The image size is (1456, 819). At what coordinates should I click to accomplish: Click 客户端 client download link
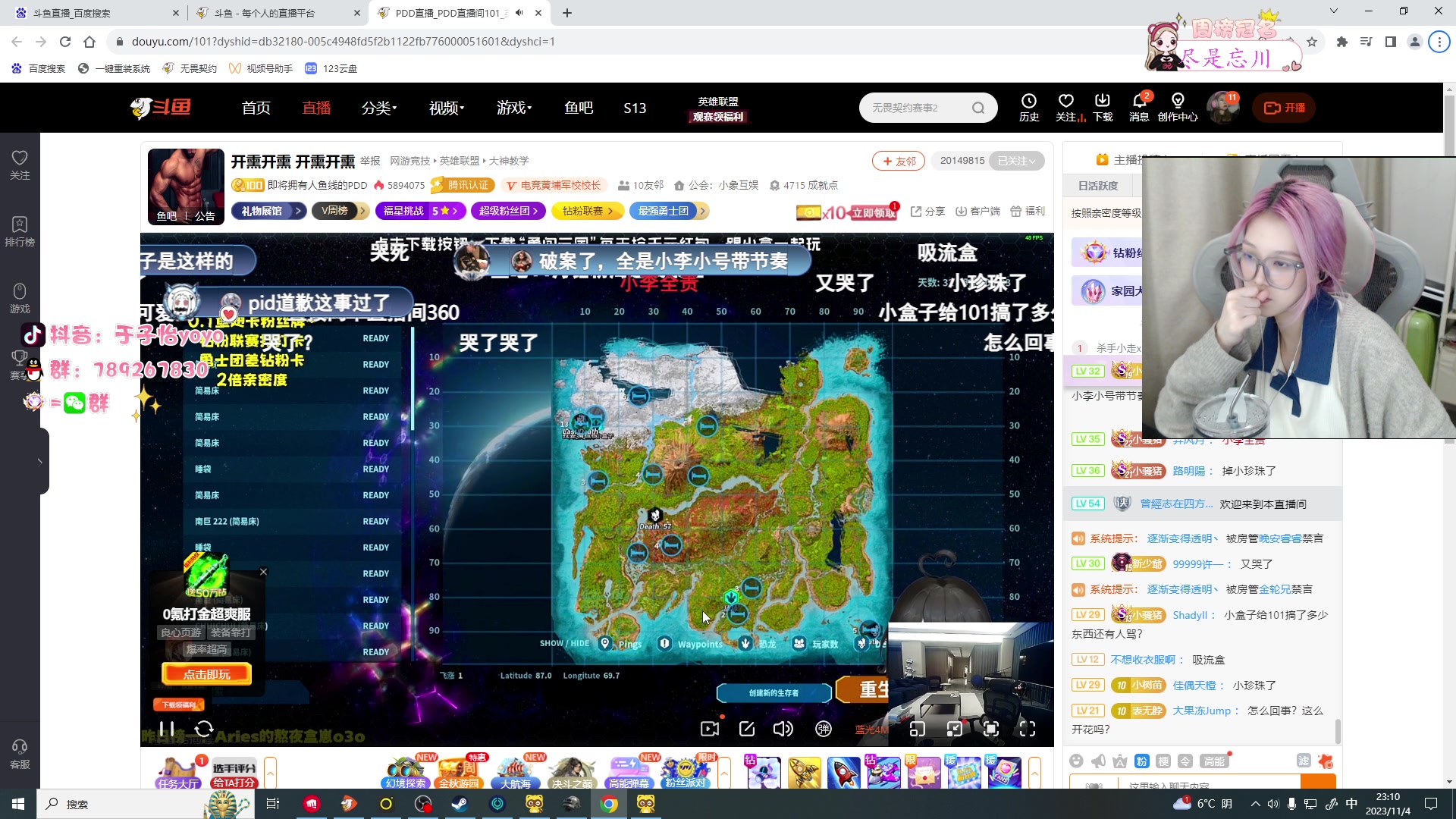point(977,211)
